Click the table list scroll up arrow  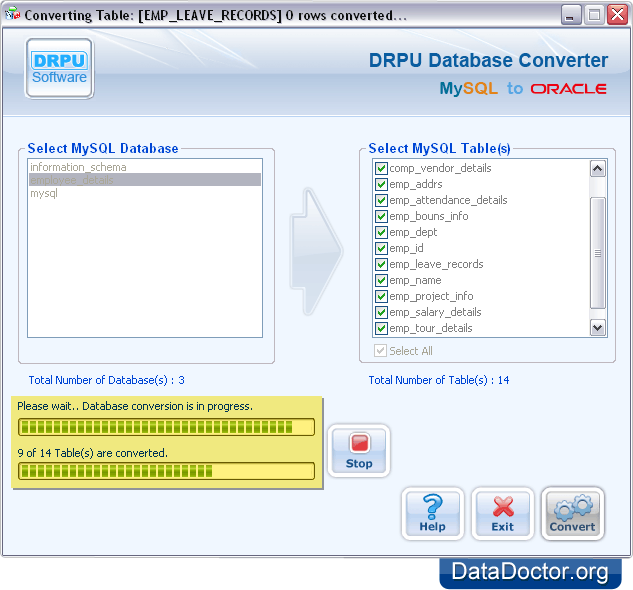(597, 168)
